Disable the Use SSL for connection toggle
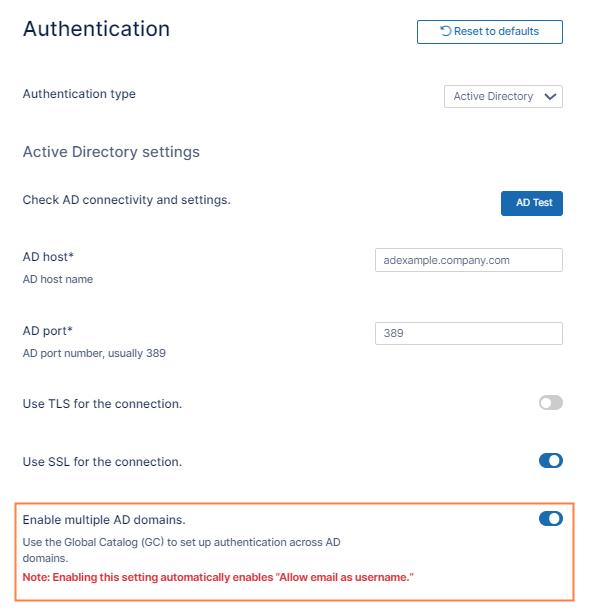The image size is (599, 610). [551, 461]
